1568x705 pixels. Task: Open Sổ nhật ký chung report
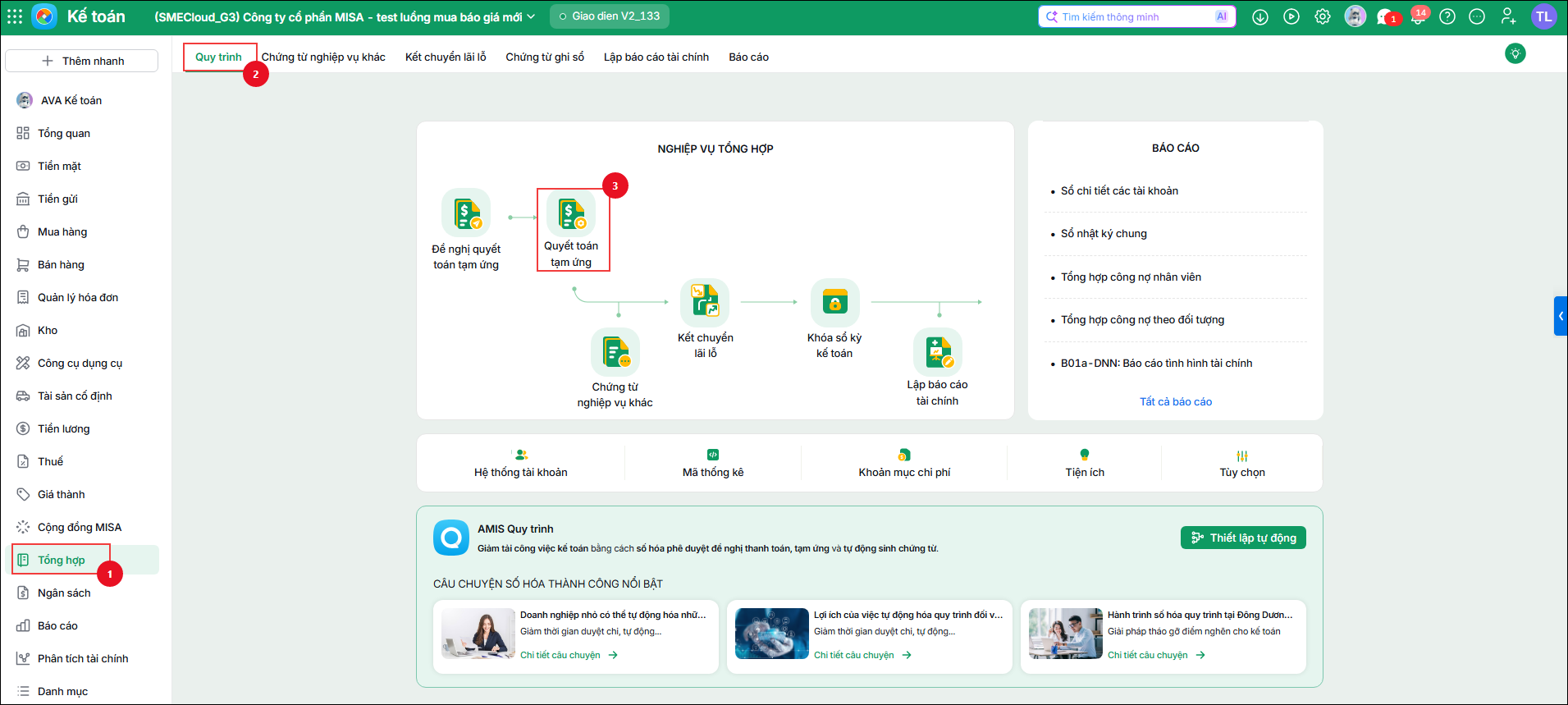click(x=1104, y=233)
